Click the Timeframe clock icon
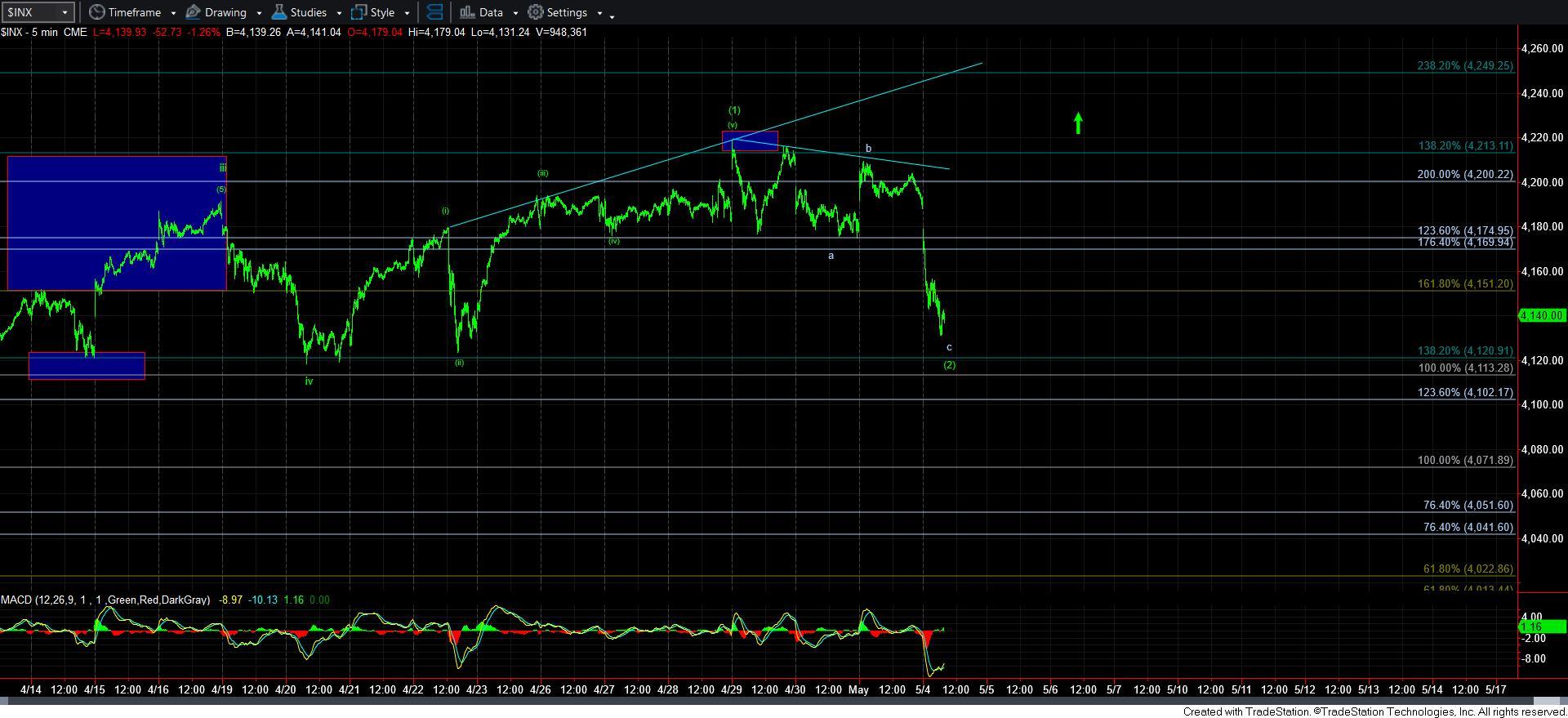Viewport: 1568px width, 718px height. (x=96, y=12)
